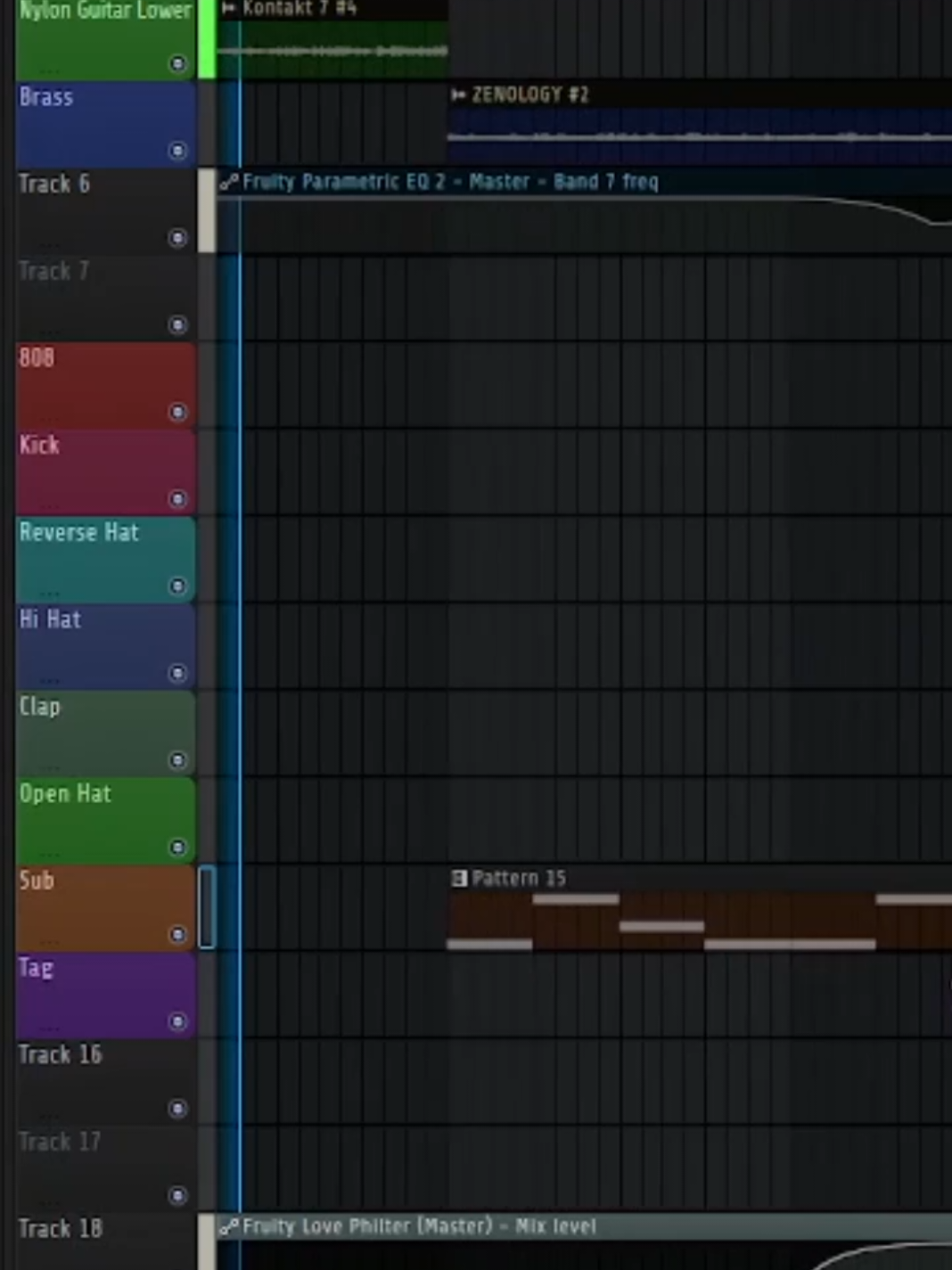Click the Track 18 header label
This screenshot has height=1270, width=952.
point(61,1229)
